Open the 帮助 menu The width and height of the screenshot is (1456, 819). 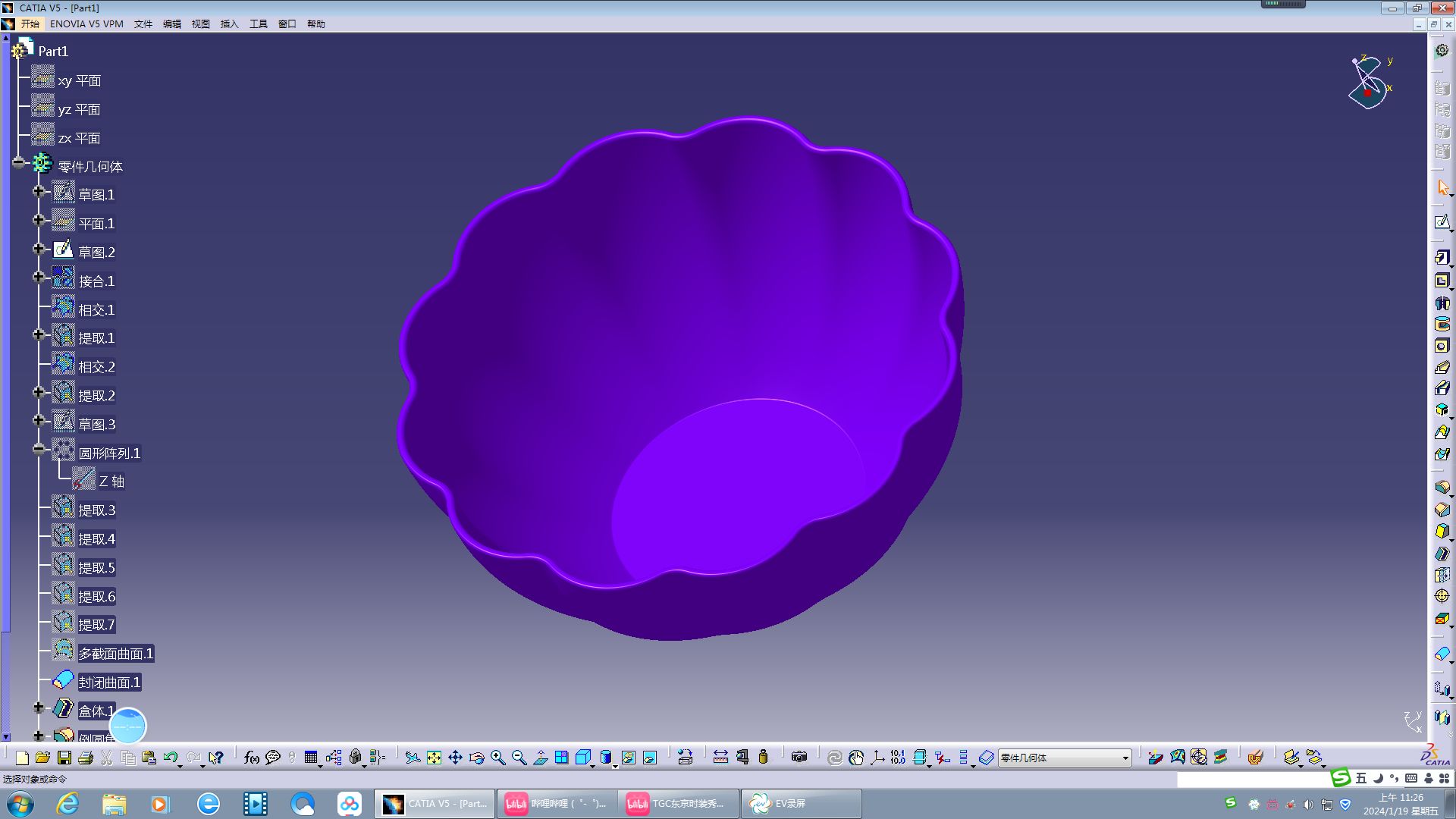316,24
